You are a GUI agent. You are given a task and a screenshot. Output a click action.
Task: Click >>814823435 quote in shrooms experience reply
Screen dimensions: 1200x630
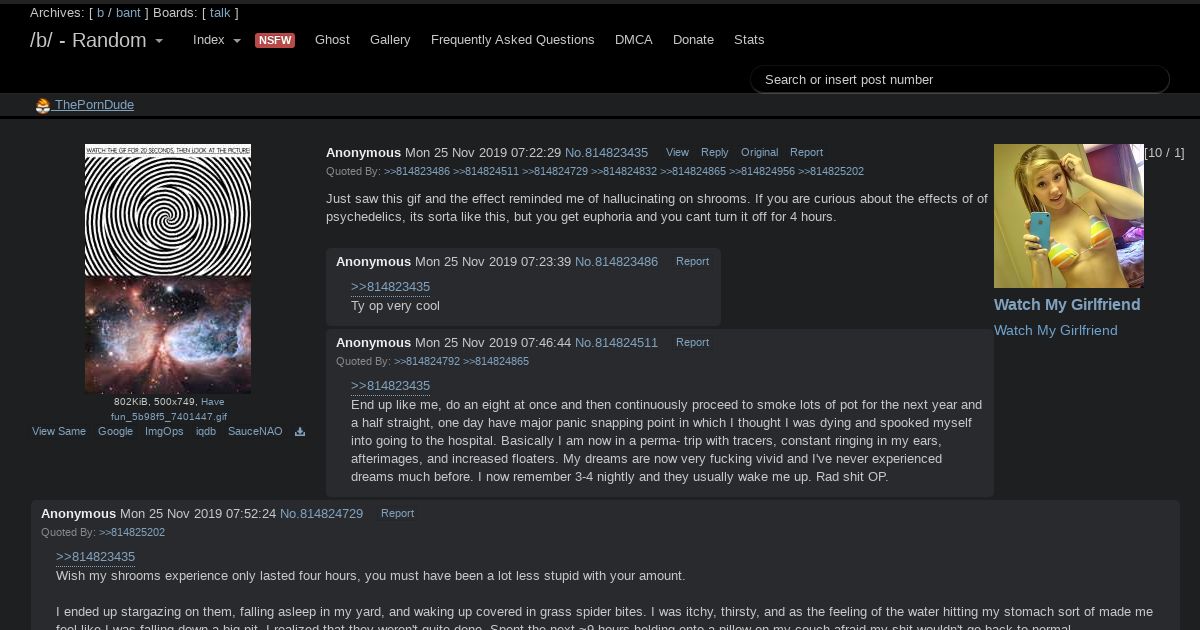pyautogui.click(x=95, y=557)
